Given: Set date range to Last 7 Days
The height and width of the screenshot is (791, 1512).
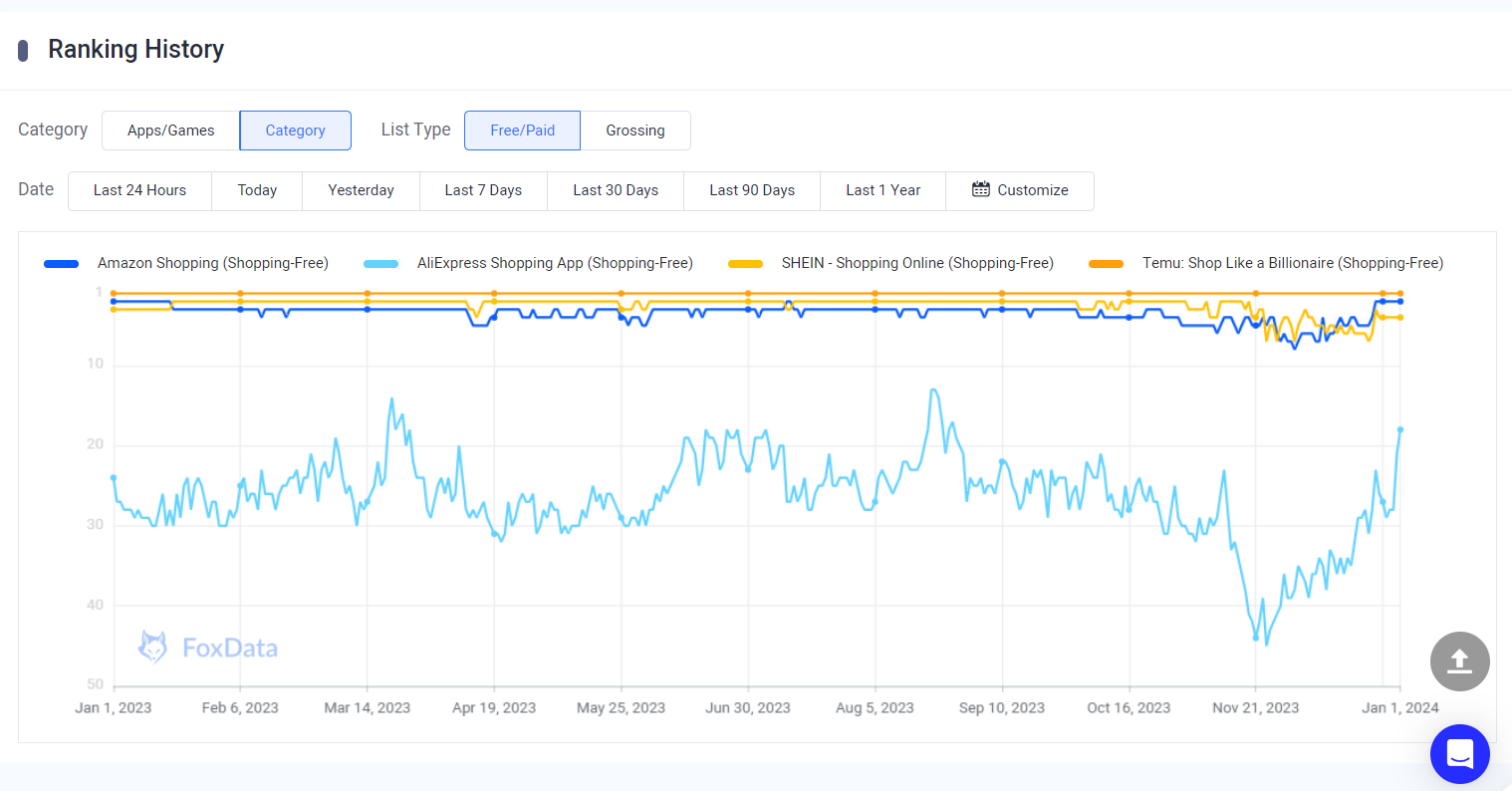Looking at the screenshot, I should [x=483, y=190].
